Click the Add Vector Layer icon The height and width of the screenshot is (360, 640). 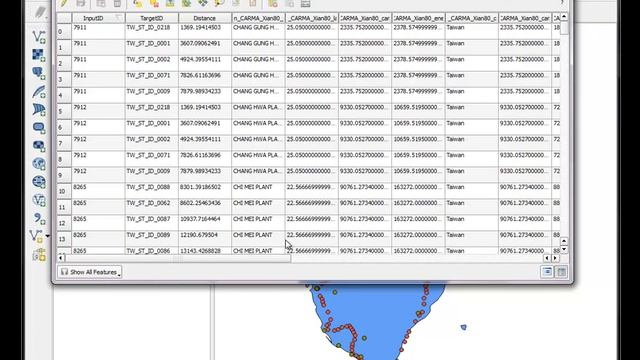click(x=39, y=37)
